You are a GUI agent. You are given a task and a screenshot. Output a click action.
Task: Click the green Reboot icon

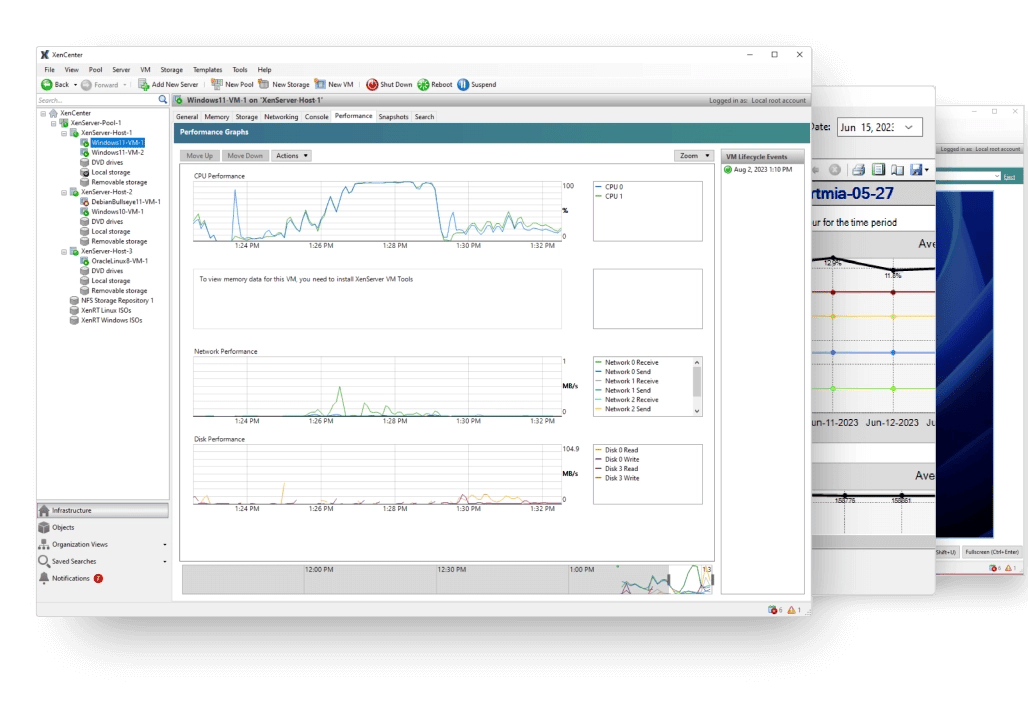click(423, 85)
